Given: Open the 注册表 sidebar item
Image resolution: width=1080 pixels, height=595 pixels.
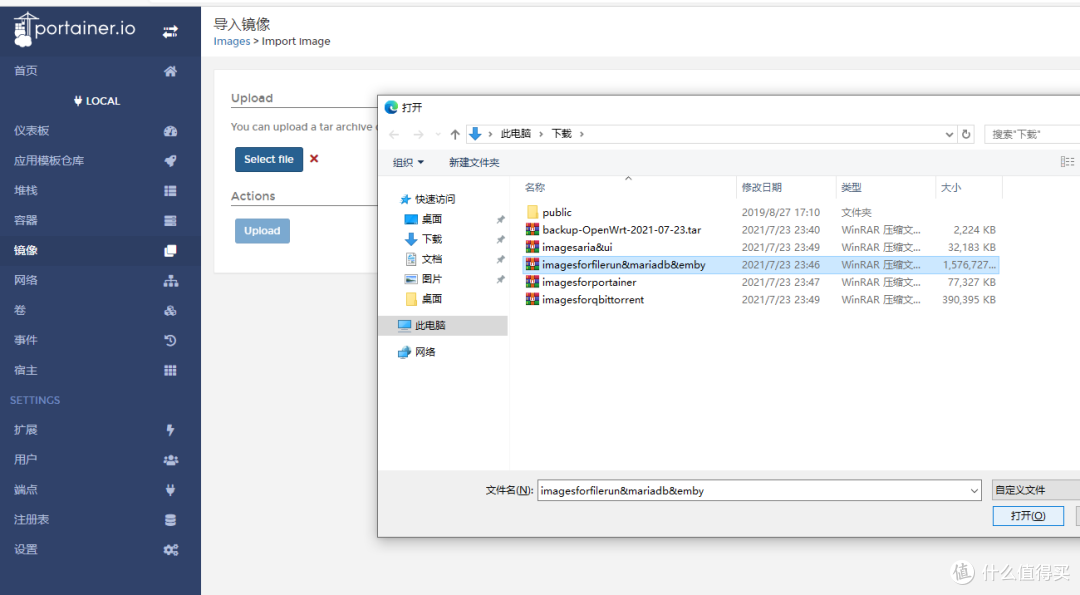Looking at the screenshot, I should coord(32,520).
